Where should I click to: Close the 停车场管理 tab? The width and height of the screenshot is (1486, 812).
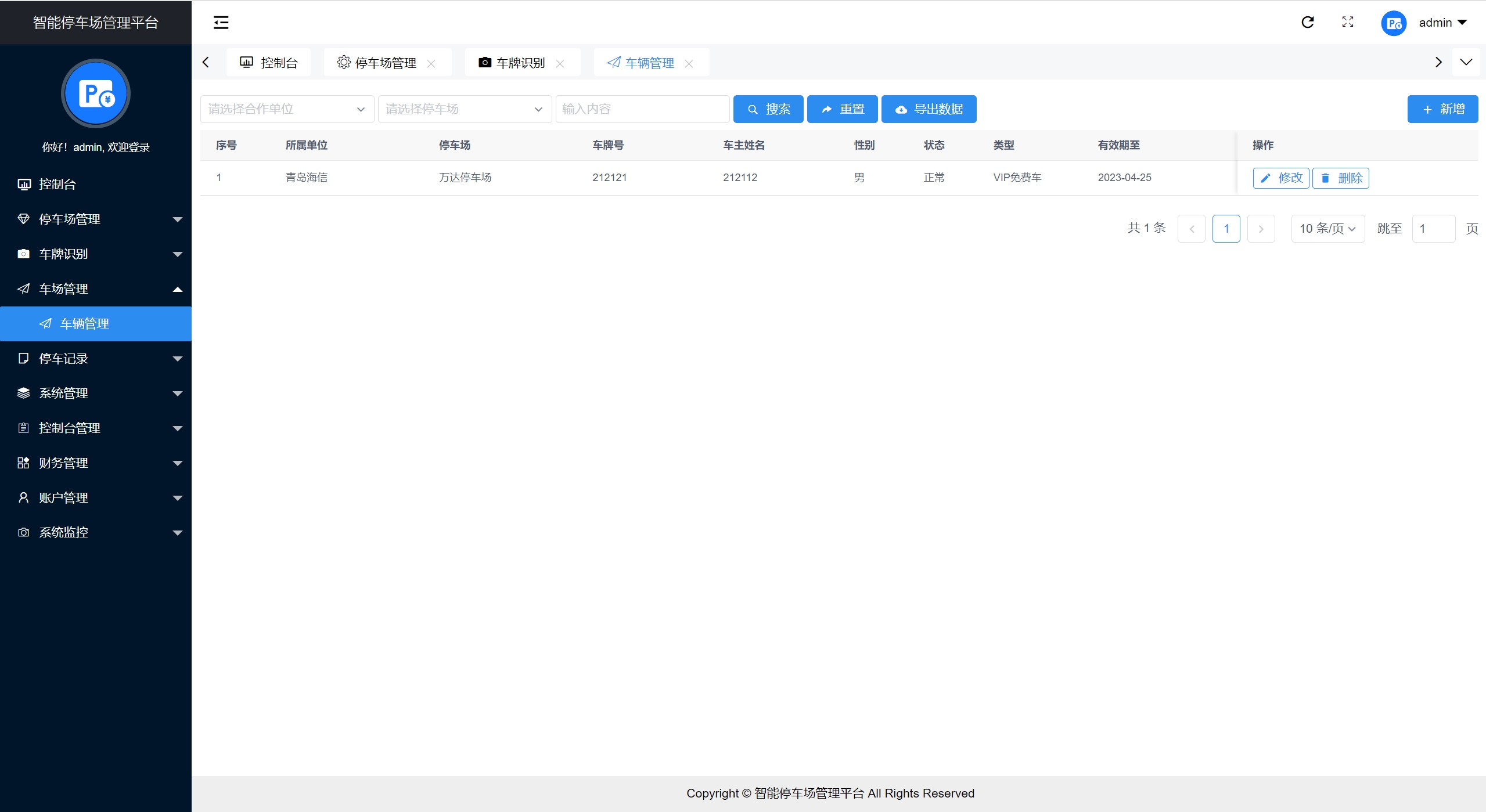431,63
